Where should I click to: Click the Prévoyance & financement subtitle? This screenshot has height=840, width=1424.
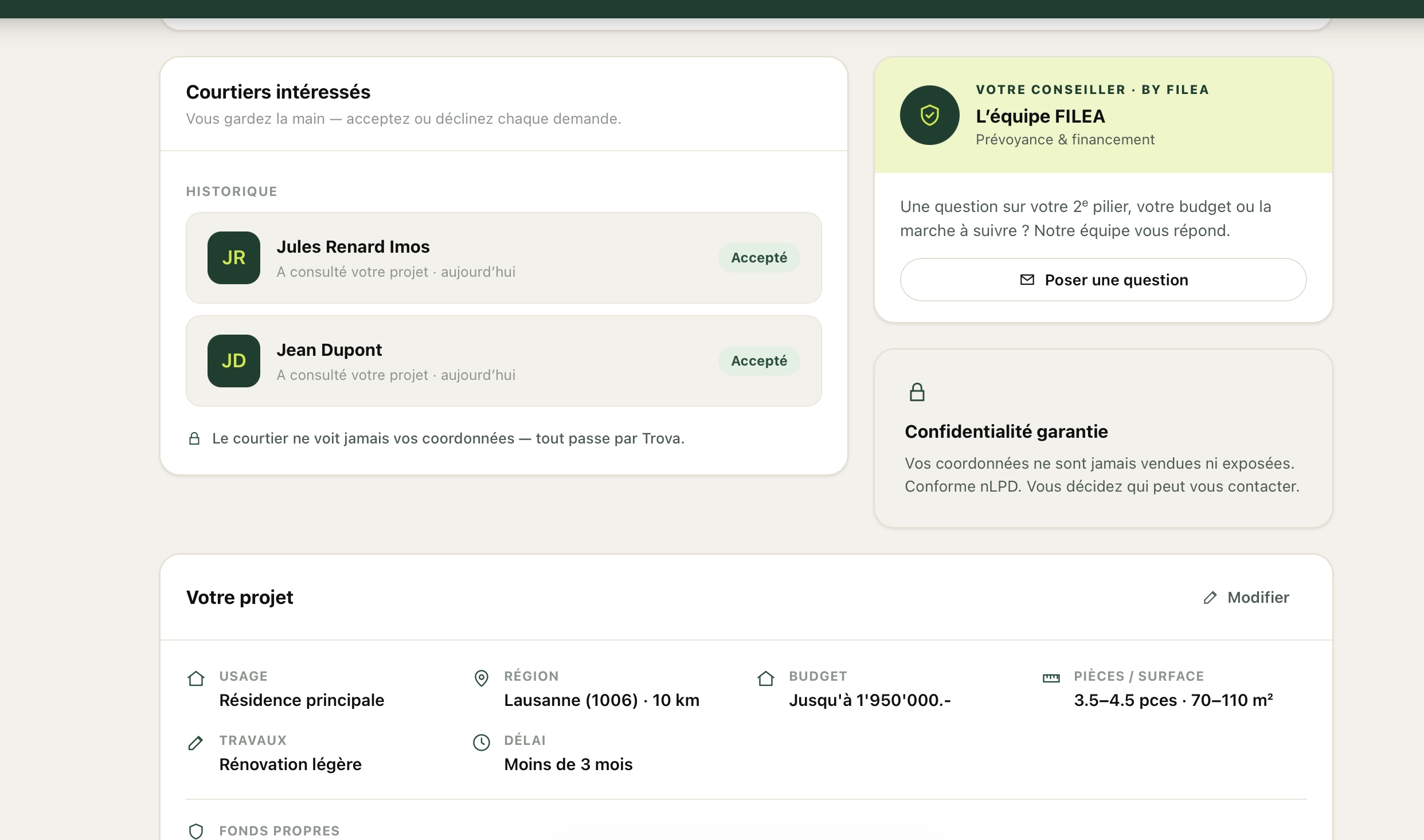(1065, 139)
